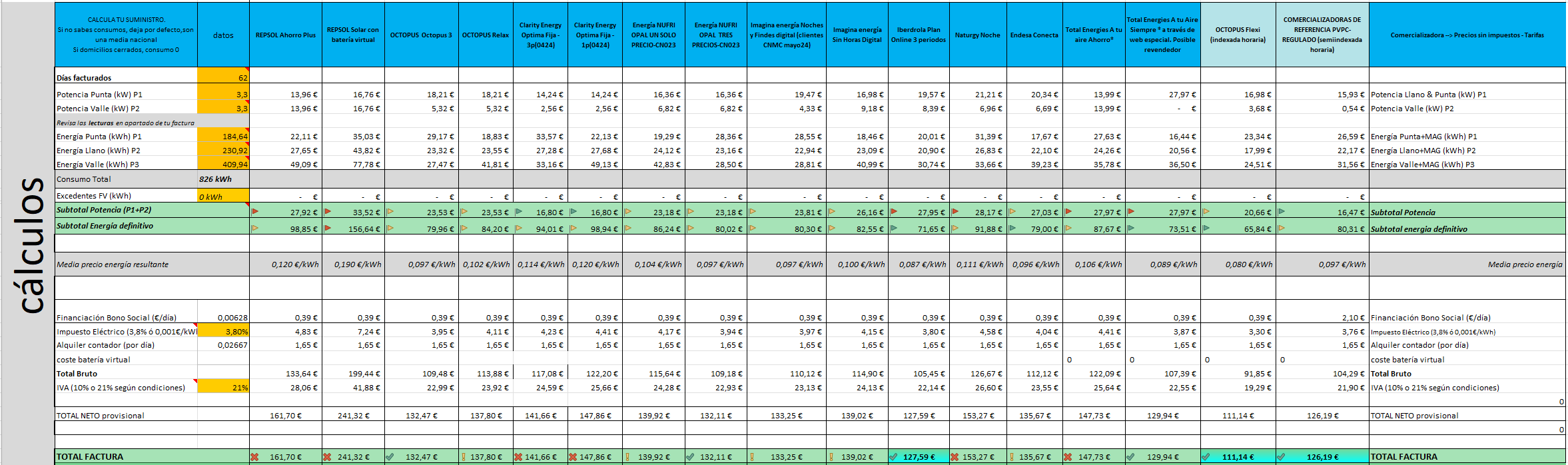Screen dimensions: 1568x465
Task: Select Impuesto Eléctrico input cell 3,80%
Action: tap(223, 332)
